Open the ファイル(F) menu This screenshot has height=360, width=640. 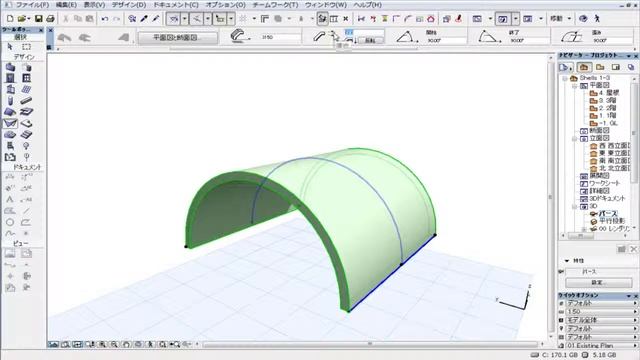tap(32, 5)
